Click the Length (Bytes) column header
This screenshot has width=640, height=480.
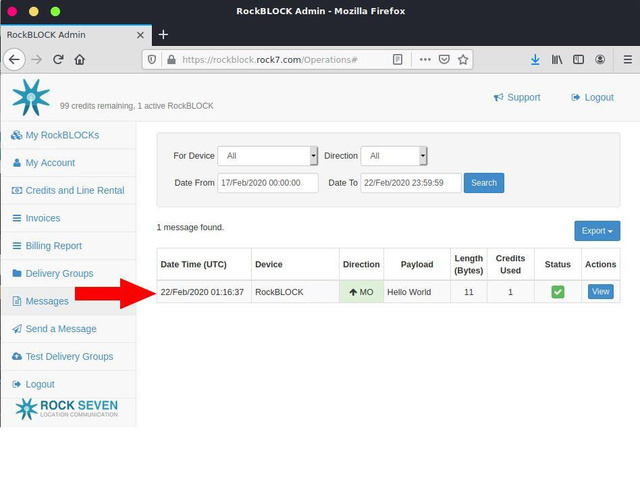click(x=469, y=264)
